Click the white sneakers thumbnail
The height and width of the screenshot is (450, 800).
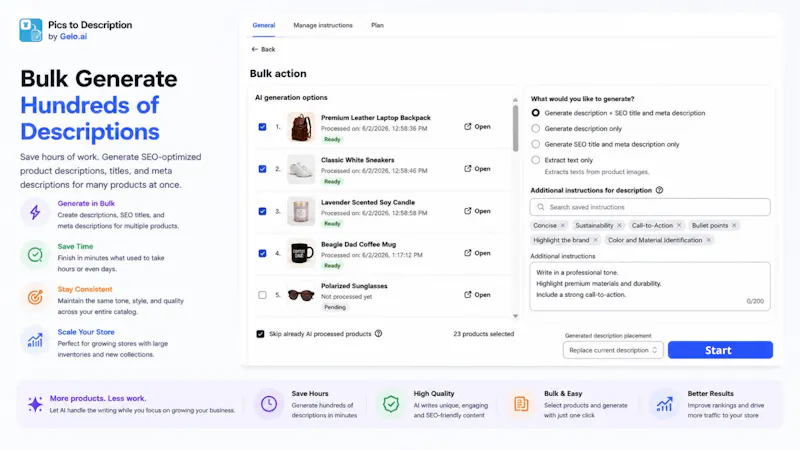[x=301, y=169]
